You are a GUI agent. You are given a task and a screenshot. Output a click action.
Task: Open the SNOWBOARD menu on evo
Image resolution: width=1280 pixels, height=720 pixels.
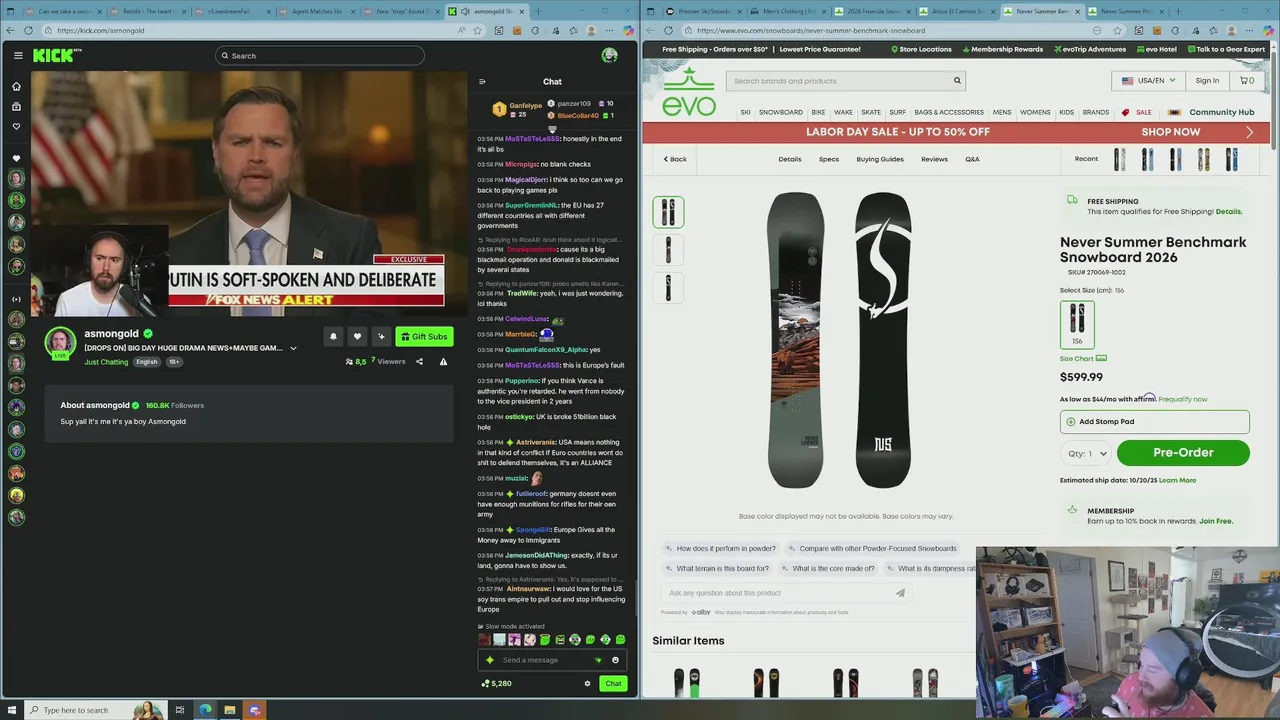780,112
